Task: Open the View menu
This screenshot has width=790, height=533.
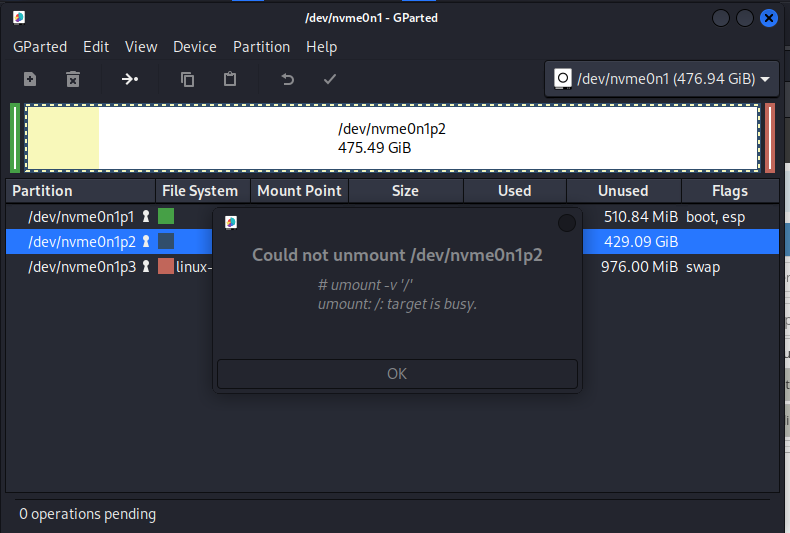Action: [141, 47]
